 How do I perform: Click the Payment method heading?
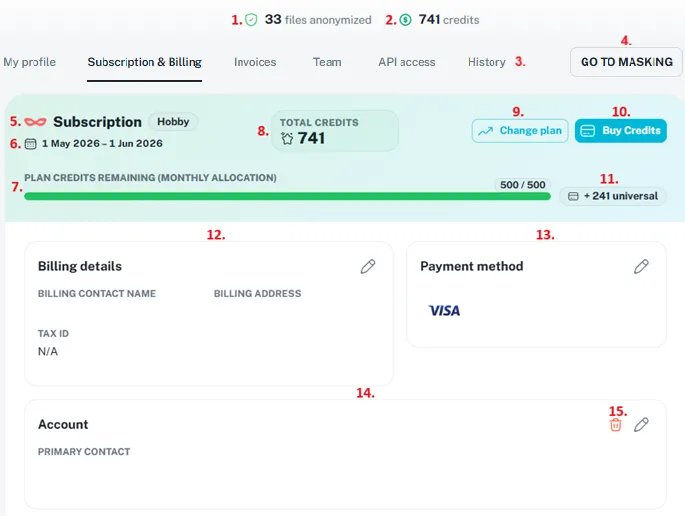point(472,266)
